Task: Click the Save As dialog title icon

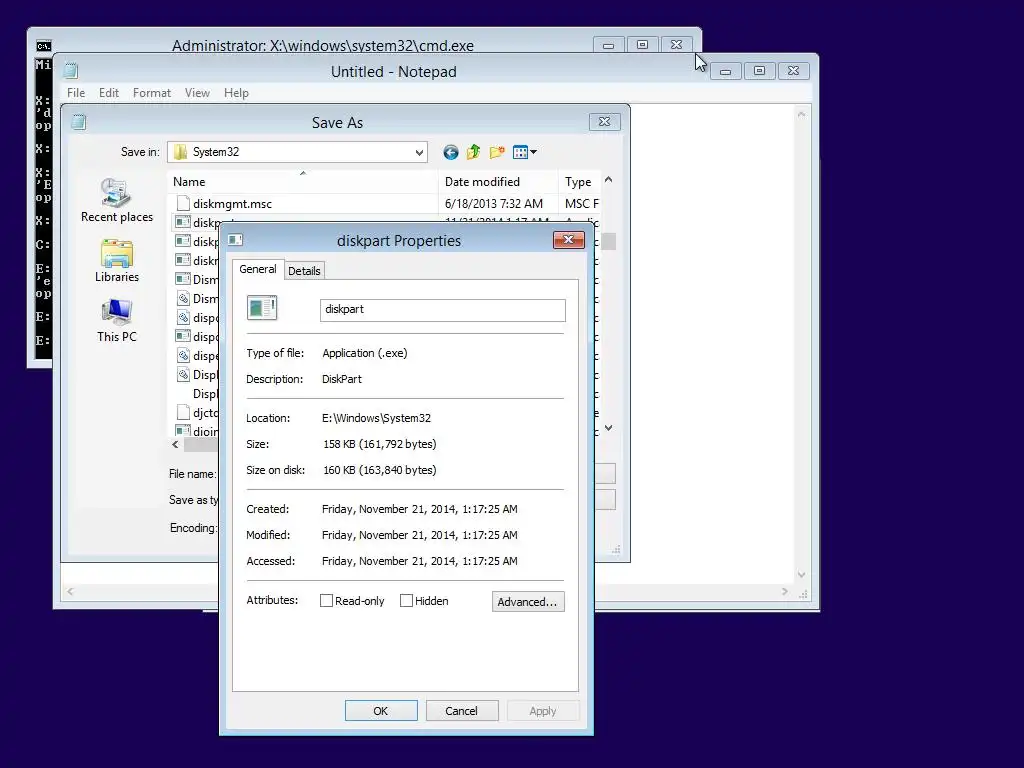Action: pyautogui.click(x=79, y=122)
